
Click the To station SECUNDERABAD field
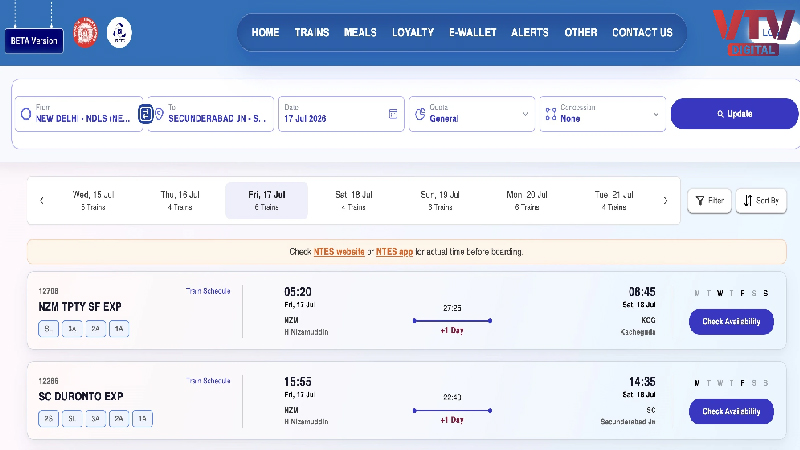pyautogui.click(x=211, y=114)
